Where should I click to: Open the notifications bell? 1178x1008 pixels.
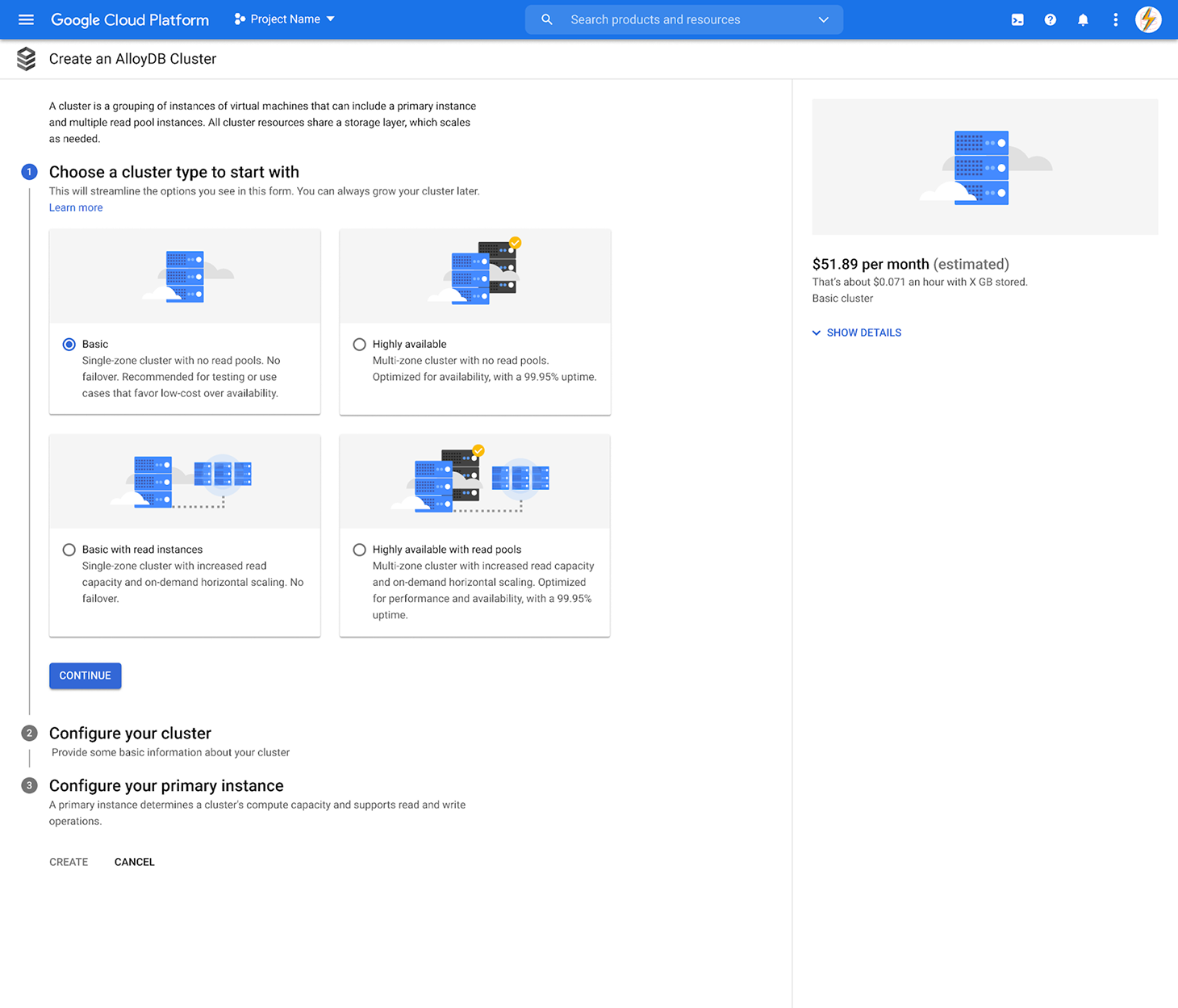tap(1083, 19)
